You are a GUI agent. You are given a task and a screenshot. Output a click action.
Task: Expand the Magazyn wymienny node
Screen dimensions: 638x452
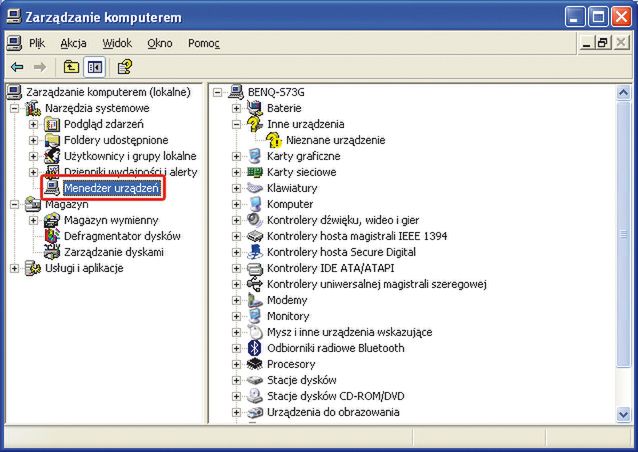click(33, 220)
